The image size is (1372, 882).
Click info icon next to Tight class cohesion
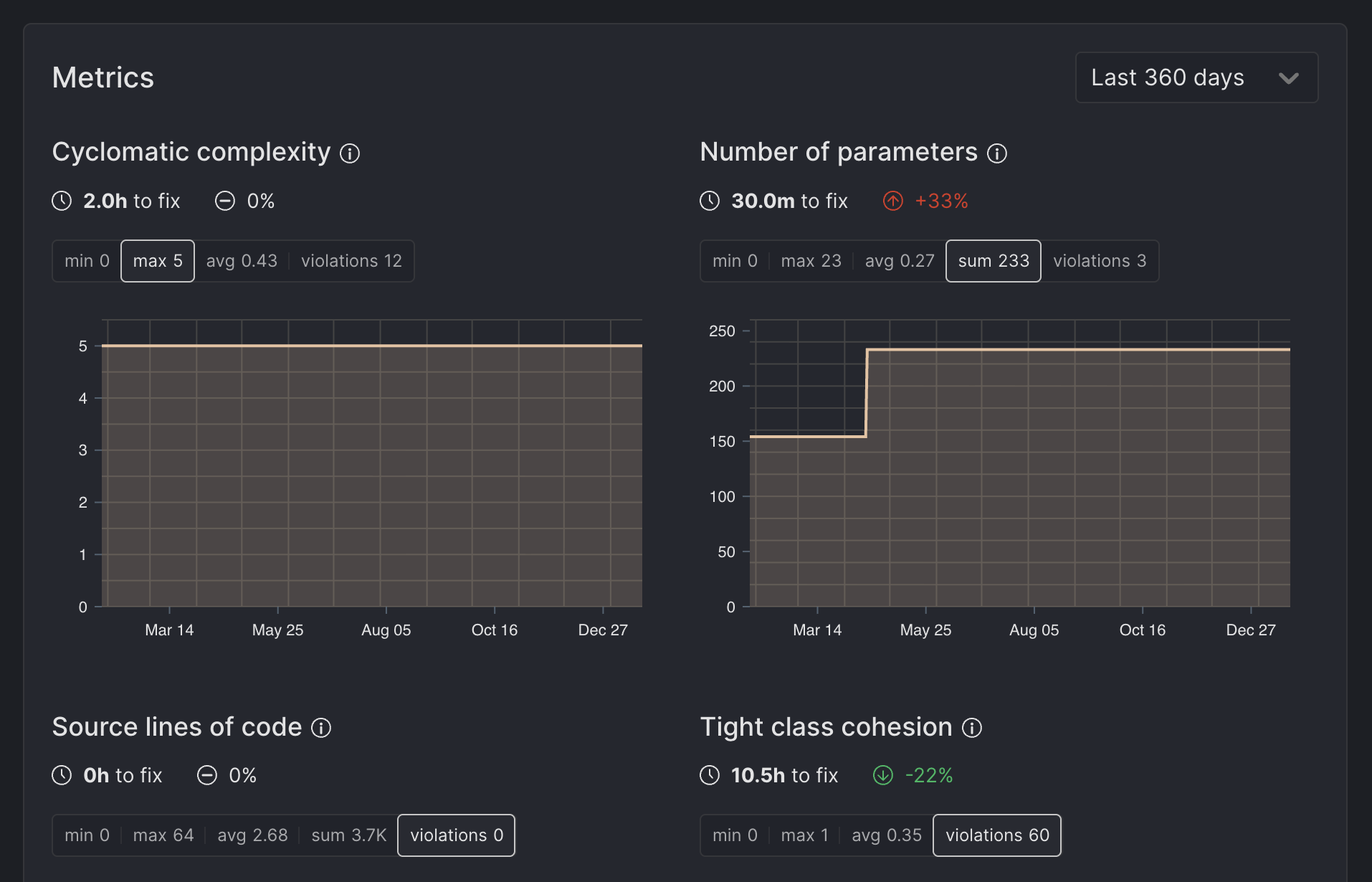(972, 729)
